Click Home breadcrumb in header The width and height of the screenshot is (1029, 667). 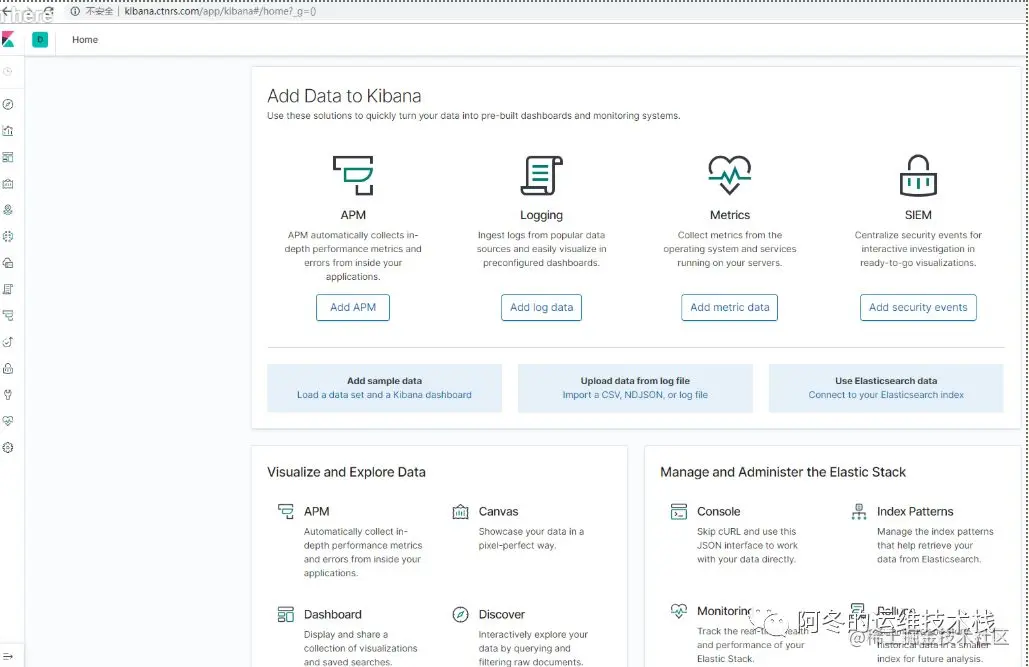(x=85, y=40)
